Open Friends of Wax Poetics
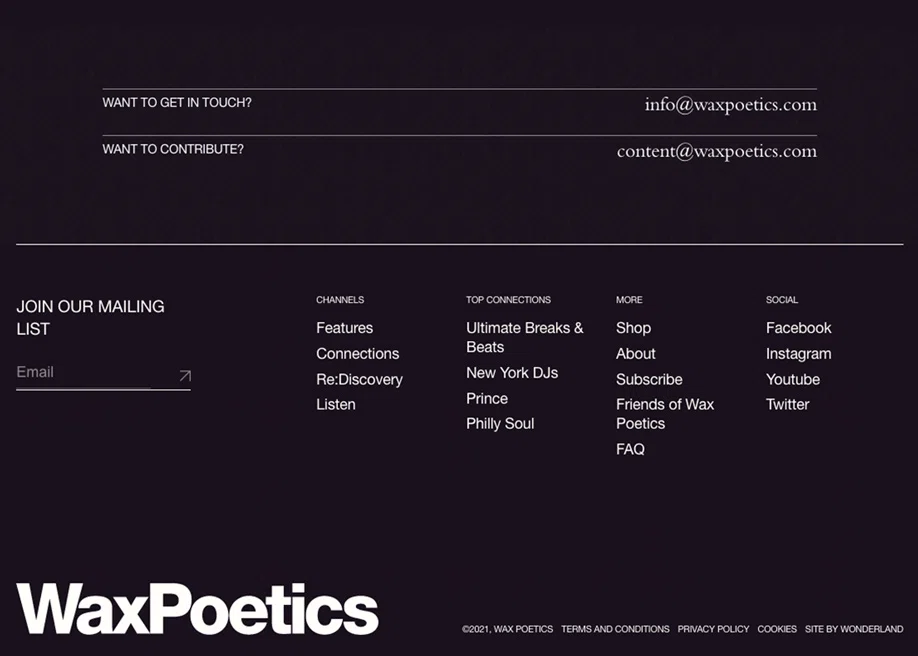 tap(664, 414)
